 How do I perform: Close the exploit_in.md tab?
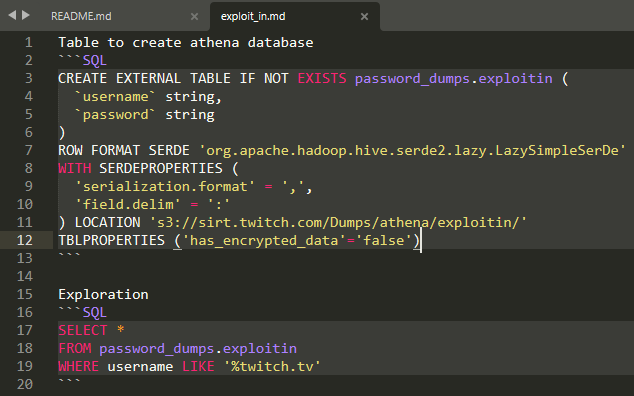coord(364,16)
